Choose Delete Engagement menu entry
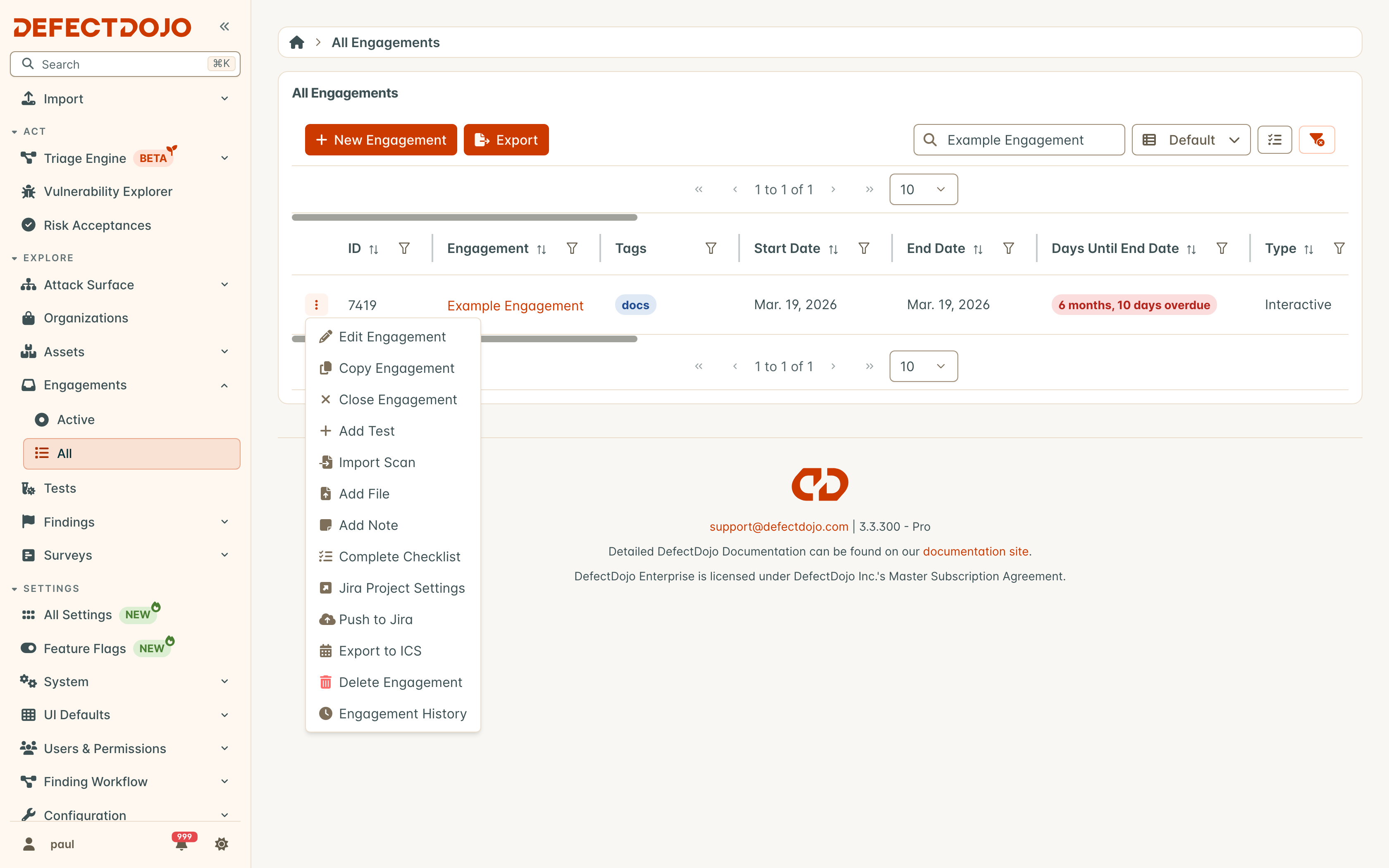 pyautogui.click(x=393, y=682)
